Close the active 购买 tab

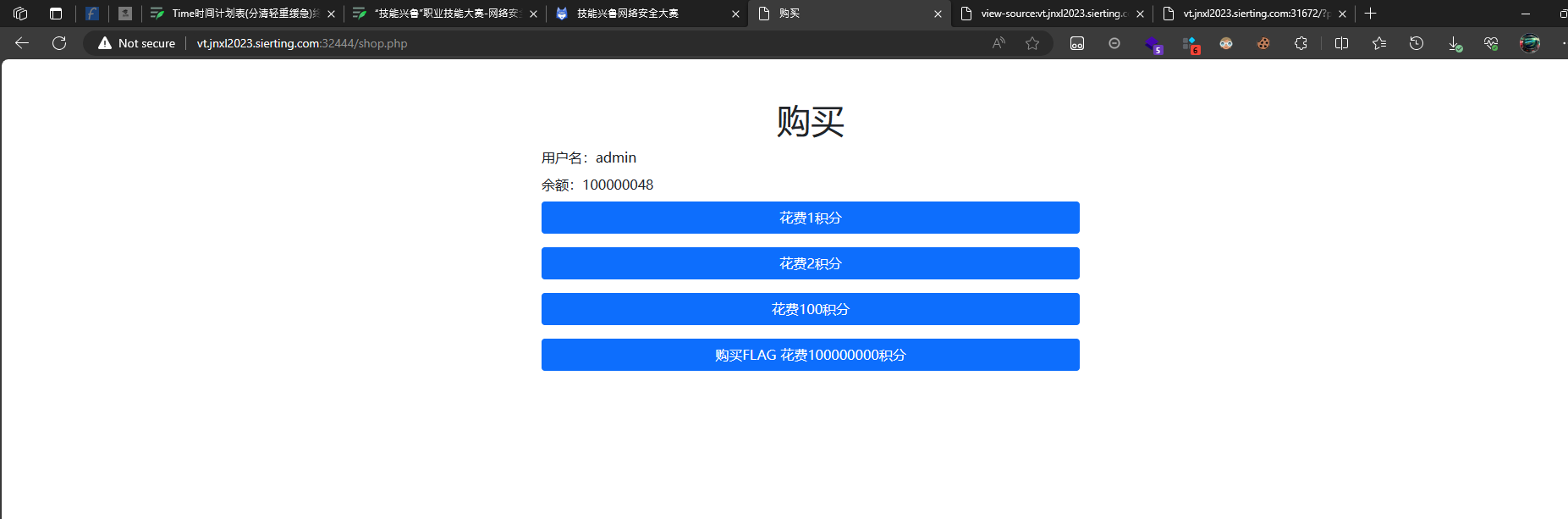[x=938, y=14]
